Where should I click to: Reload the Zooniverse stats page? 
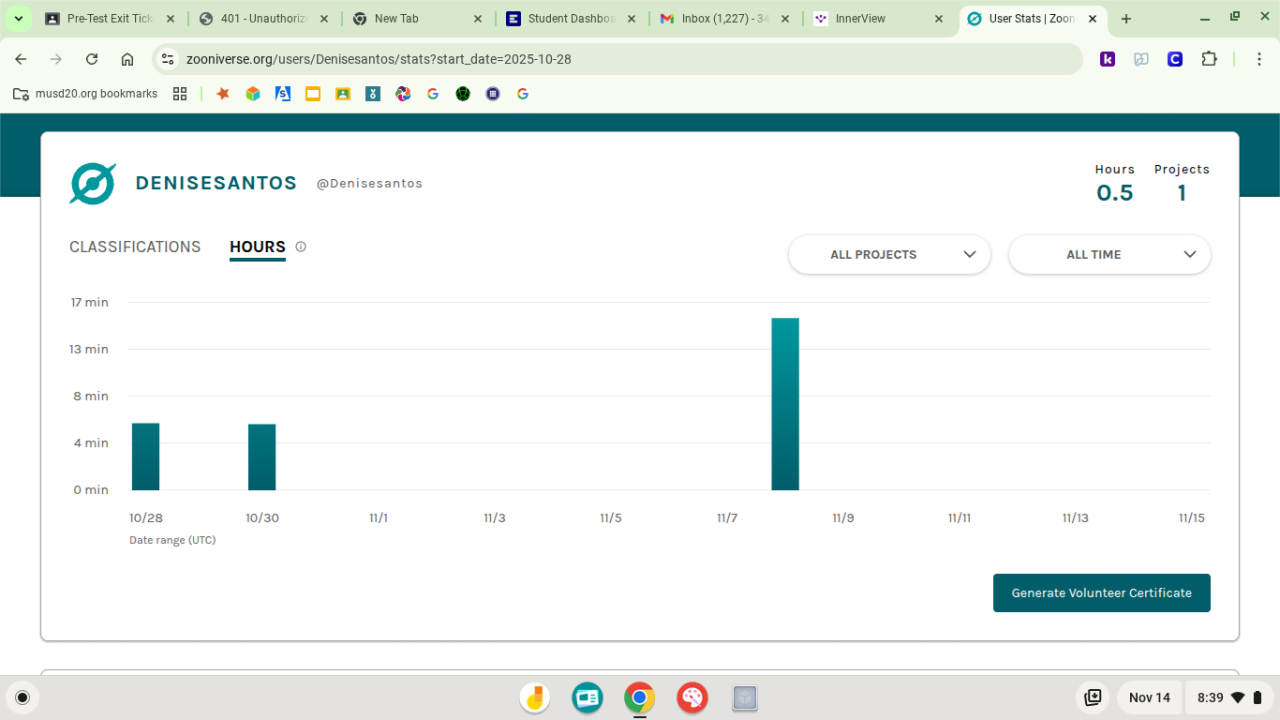(x=92, y=59)
